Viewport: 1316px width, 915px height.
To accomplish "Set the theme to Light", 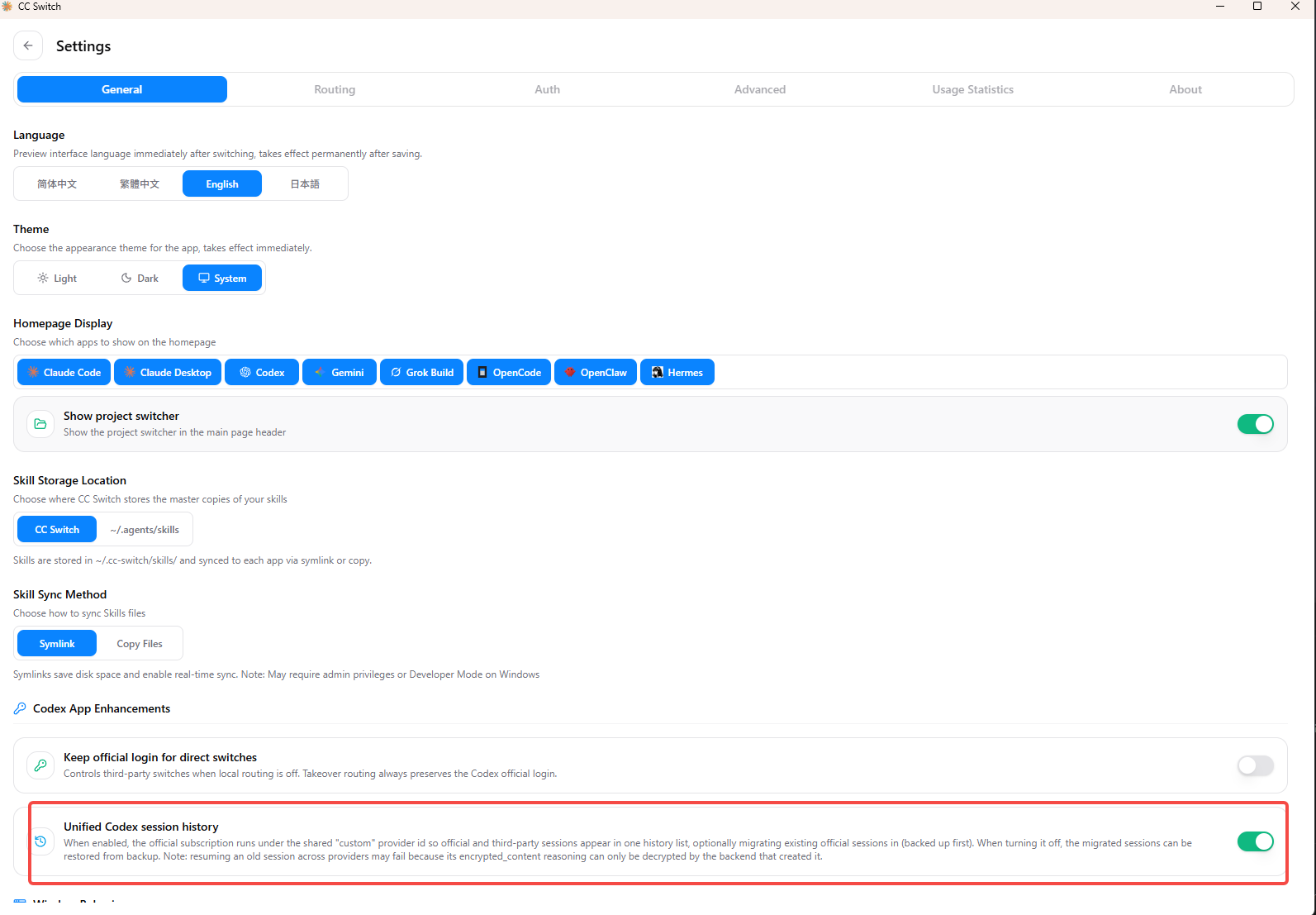I will coord(57,278).
